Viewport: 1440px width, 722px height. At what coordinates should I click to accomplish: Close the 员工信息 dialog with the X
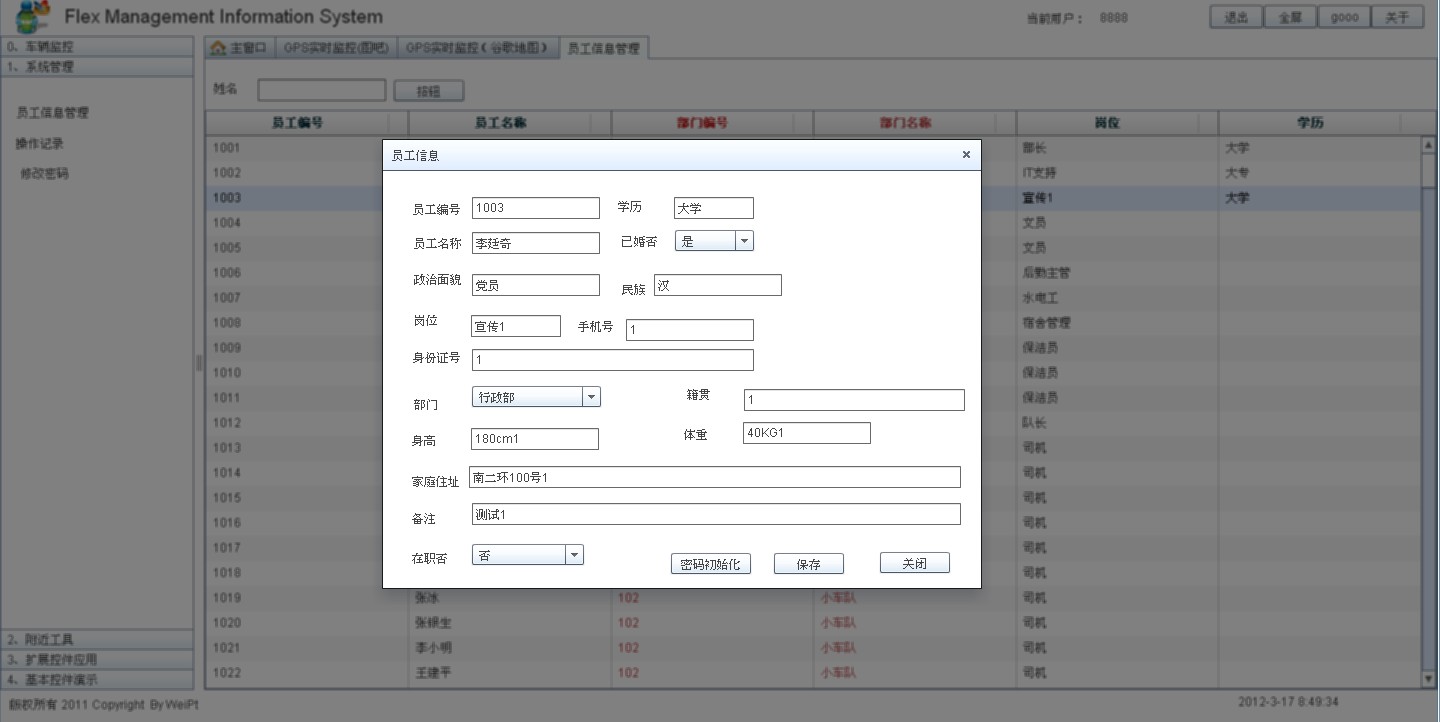coord(966,155)
